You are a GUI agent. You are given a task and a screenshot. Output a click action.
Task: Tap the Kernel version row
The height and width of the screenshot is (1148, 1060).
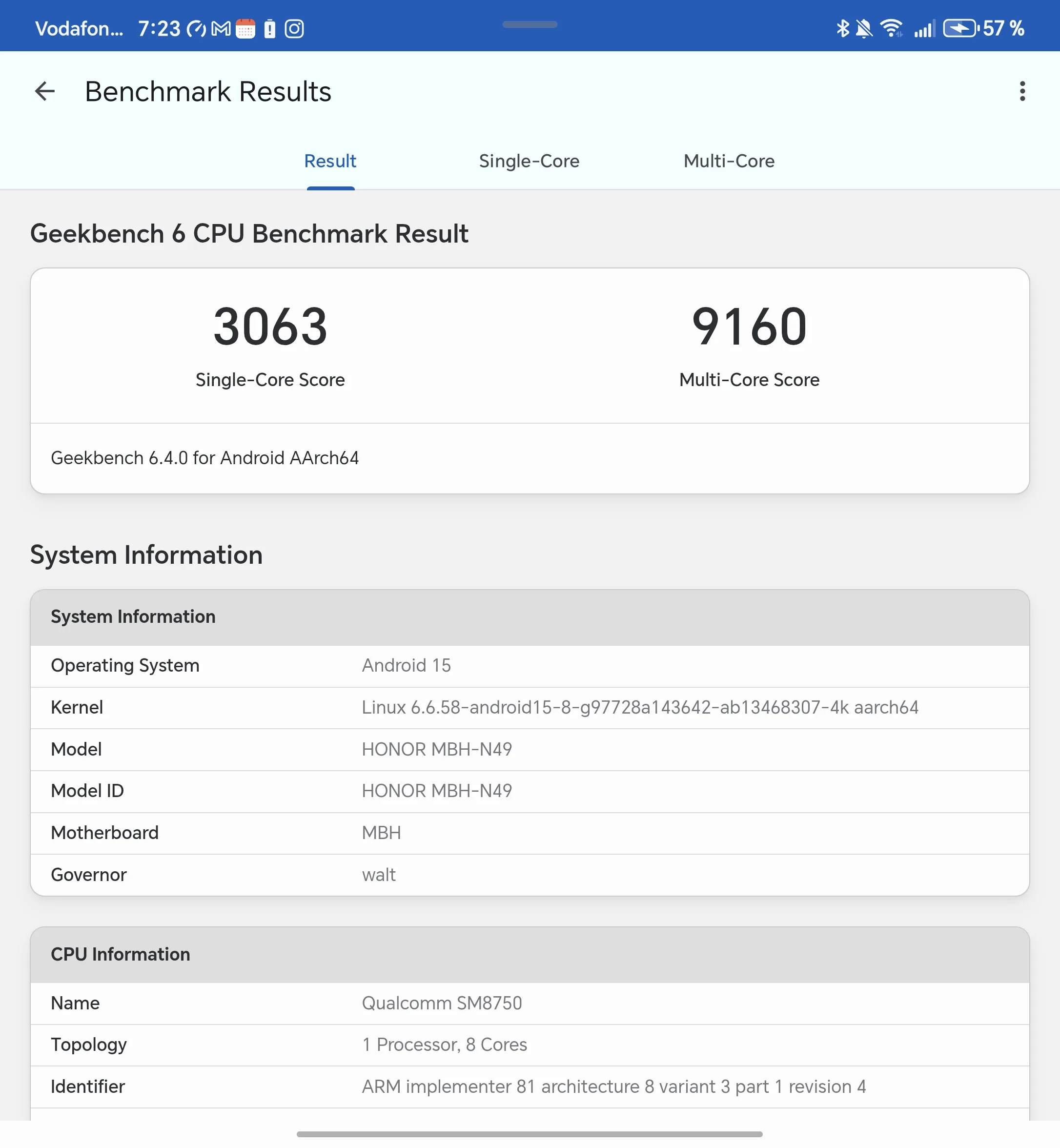(x=529, y=707)
